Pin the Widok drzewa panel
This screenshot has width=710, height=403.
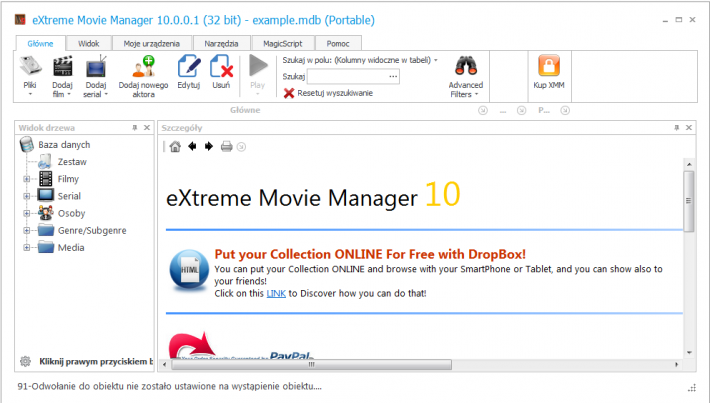point(134,128)
